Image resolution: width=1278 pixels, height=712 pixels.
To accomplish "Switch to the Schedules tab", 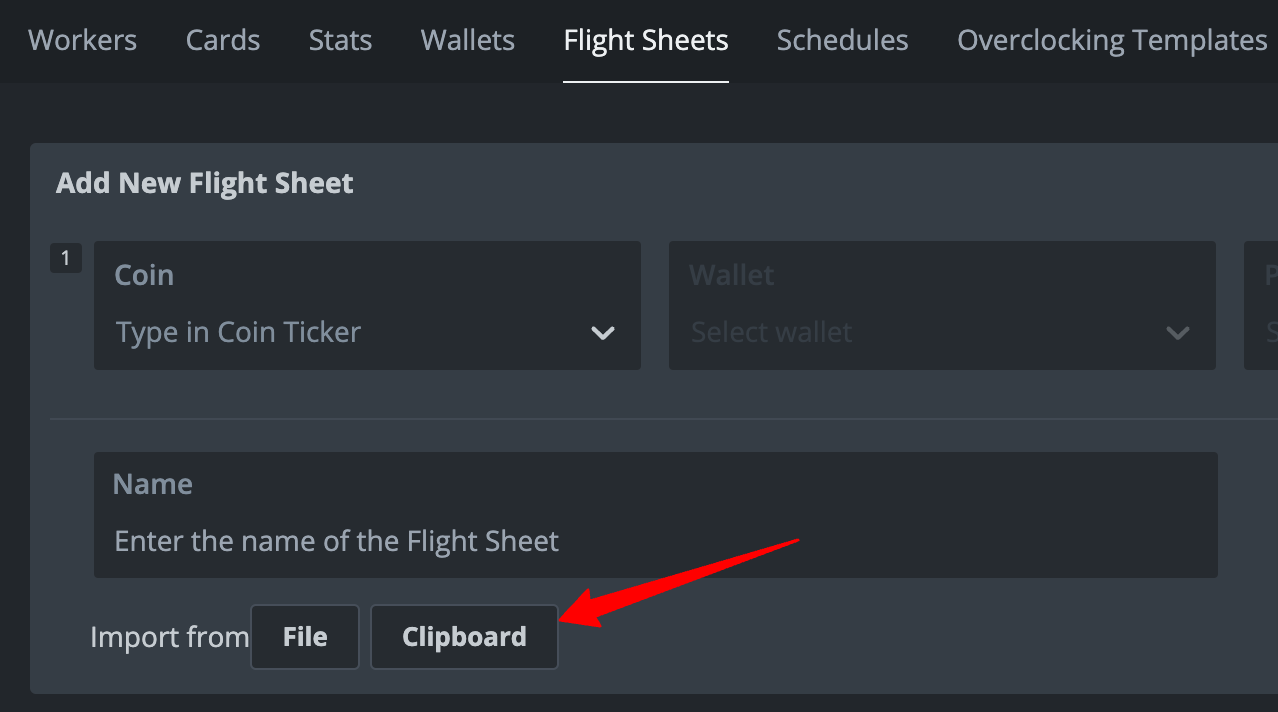I will coord(842,40).
